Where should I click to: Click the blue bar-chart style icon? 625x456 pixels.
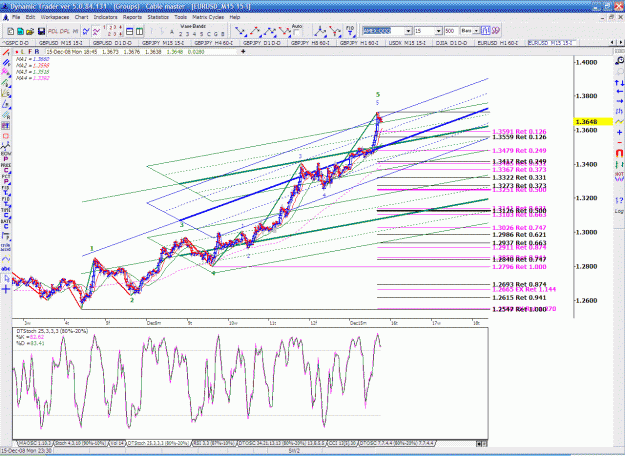point(485,31)
